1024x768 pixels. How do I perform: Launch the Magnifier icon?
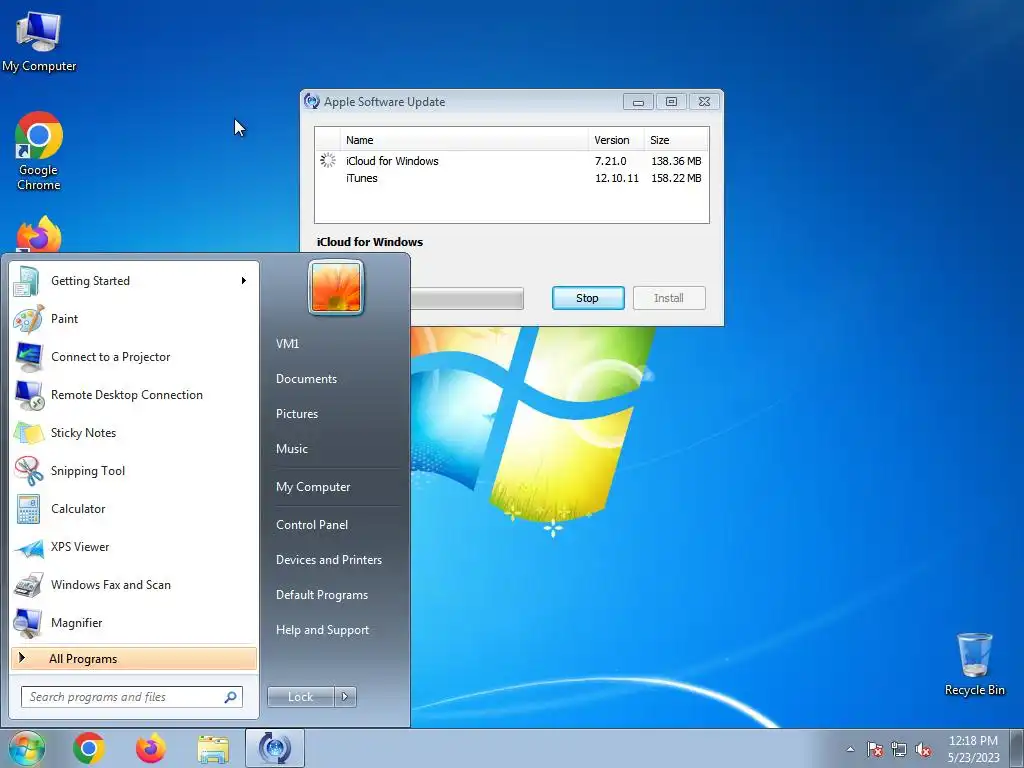point(27,622)
